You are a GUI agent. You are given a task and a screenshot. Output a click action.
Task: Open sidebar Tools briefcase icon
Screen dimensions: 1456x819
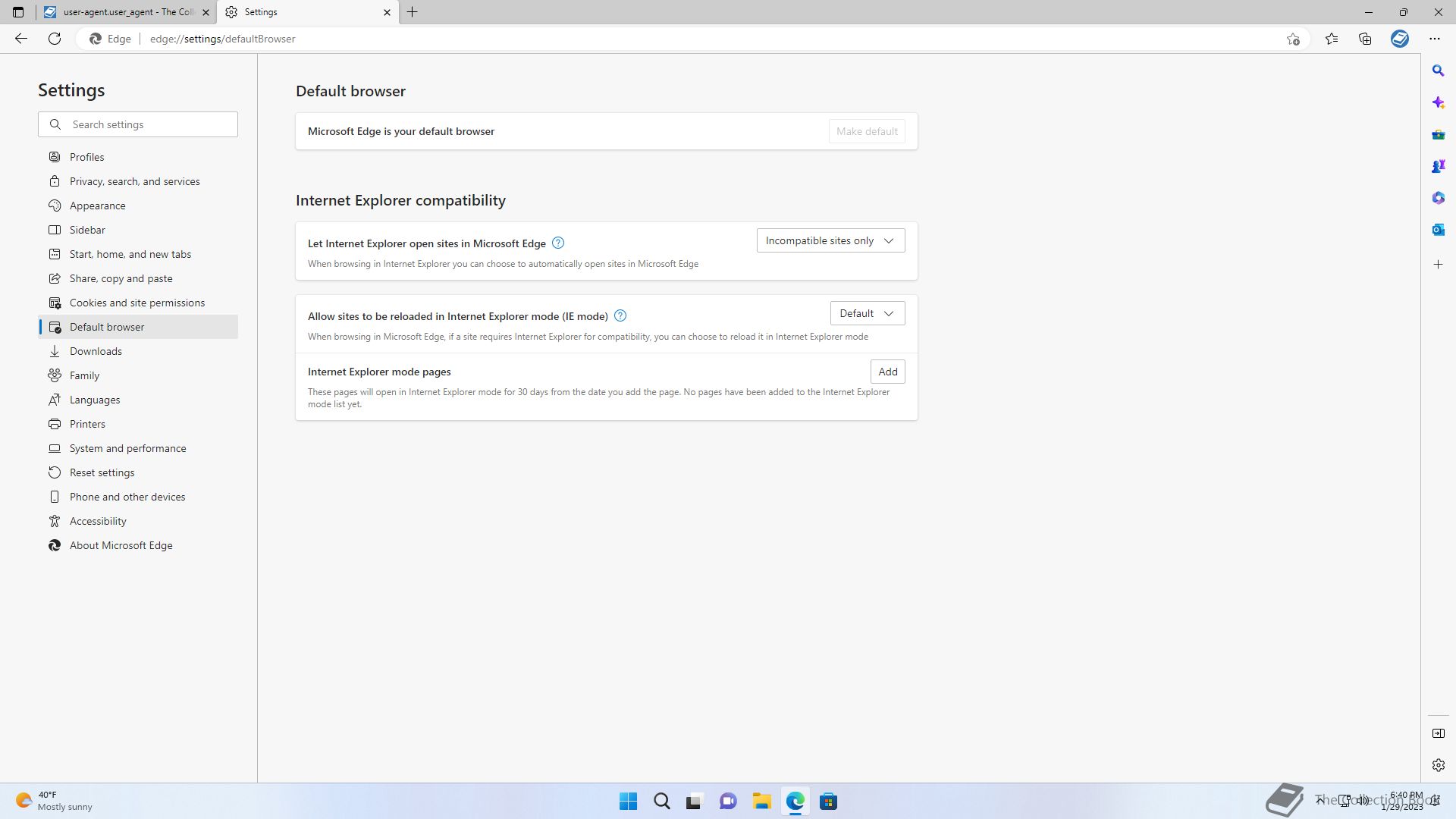[1438, 134]
